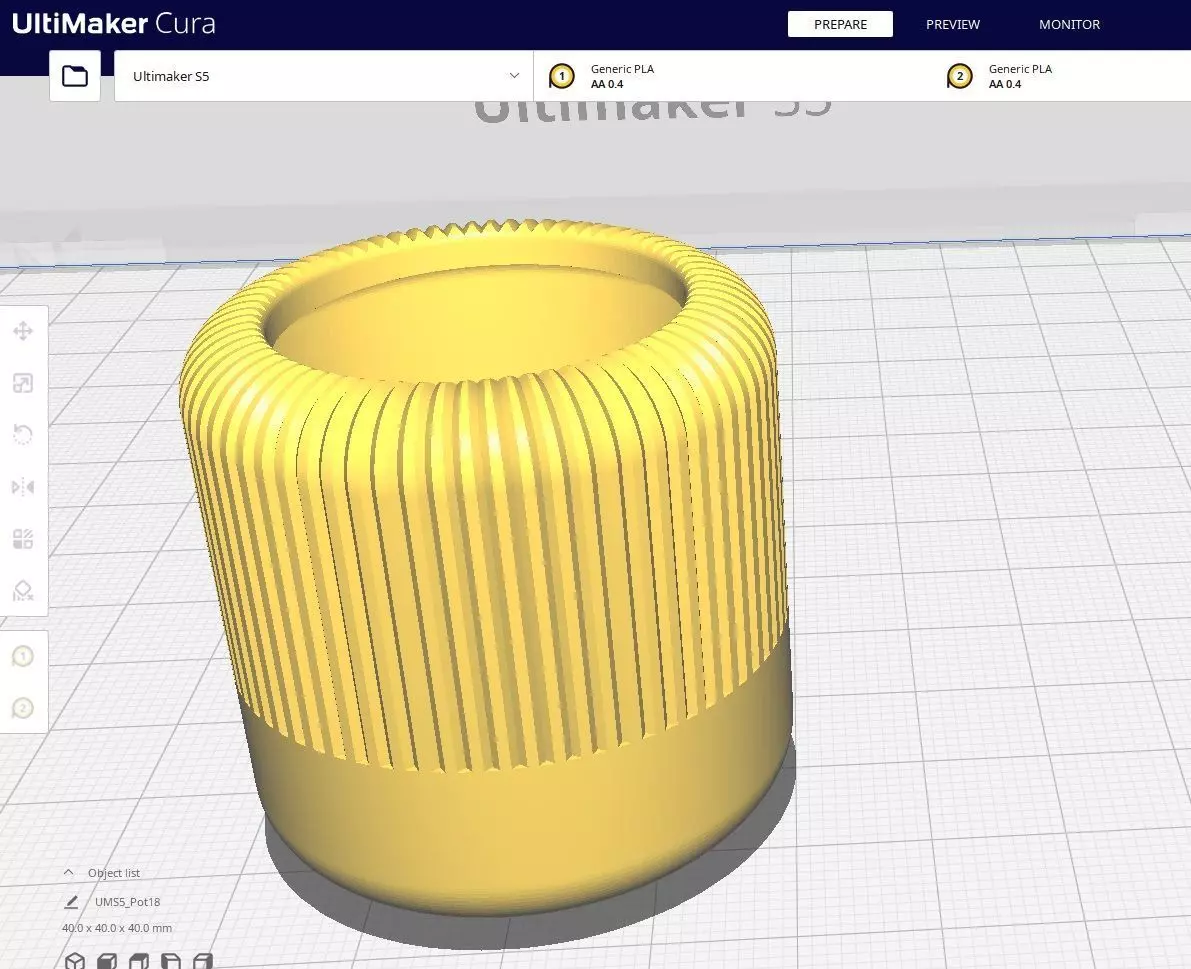Click the UltiMaker Cura logo
Screen dimensions: 1191x969
[x=114, y=24]
